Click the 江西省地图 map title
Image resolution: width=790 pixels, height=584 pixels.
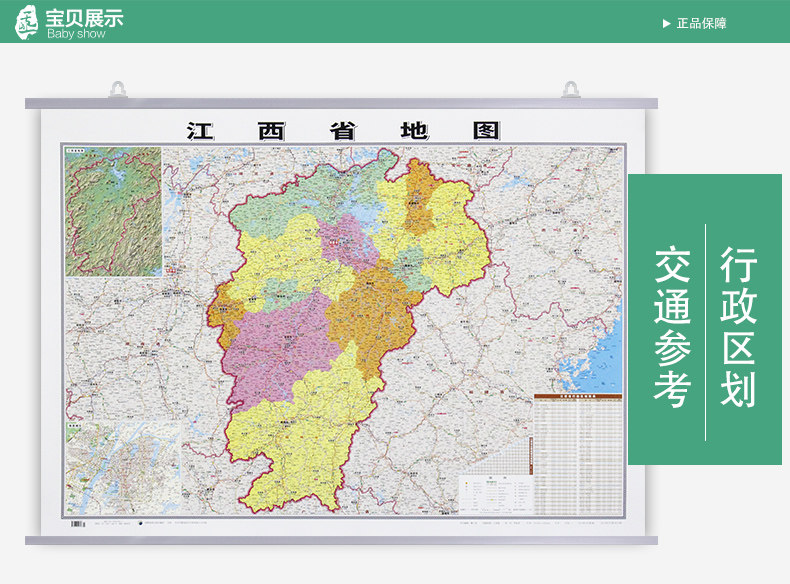tap(344, 131)
